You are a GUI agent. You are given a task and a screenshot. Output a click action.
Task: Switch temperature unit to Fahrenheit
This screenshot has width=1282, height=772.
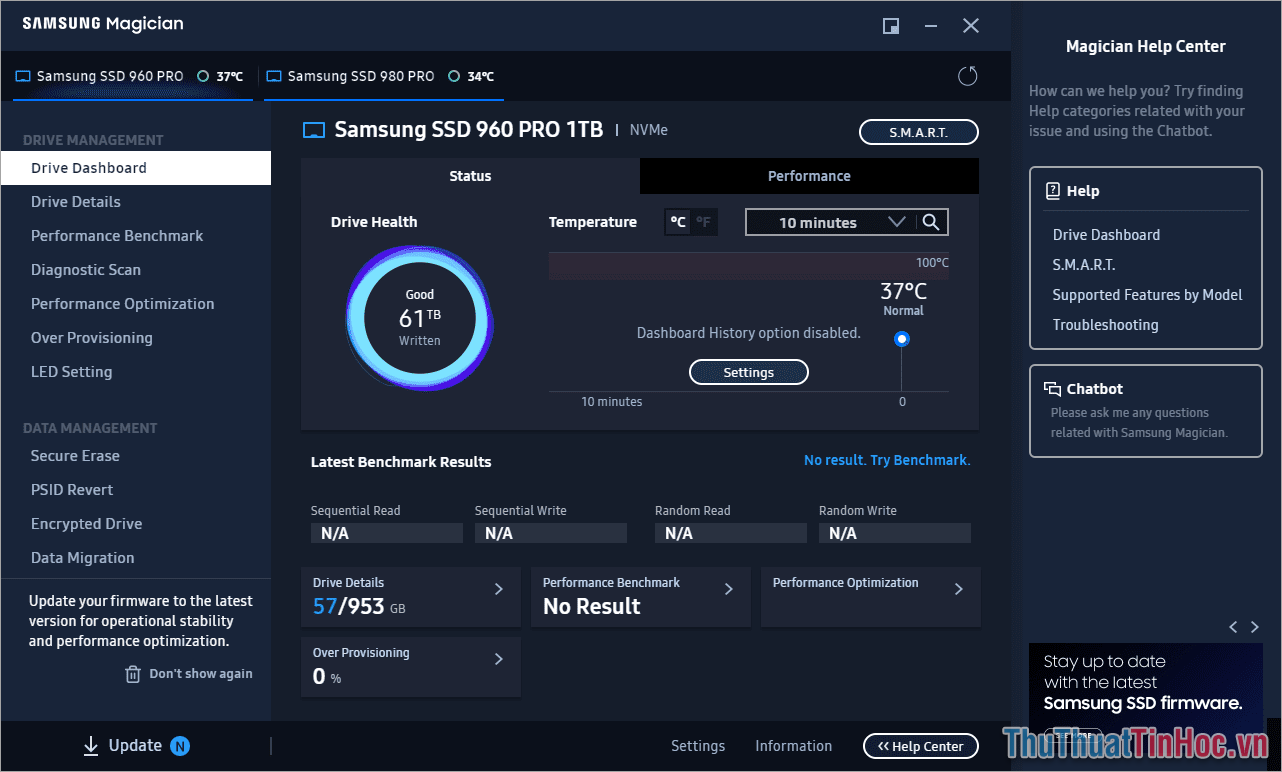704,222
